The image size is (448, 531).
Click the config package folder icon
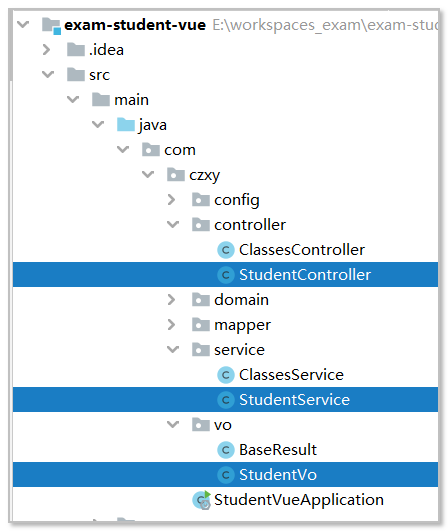pyautogui.click(x=201, y=200)
